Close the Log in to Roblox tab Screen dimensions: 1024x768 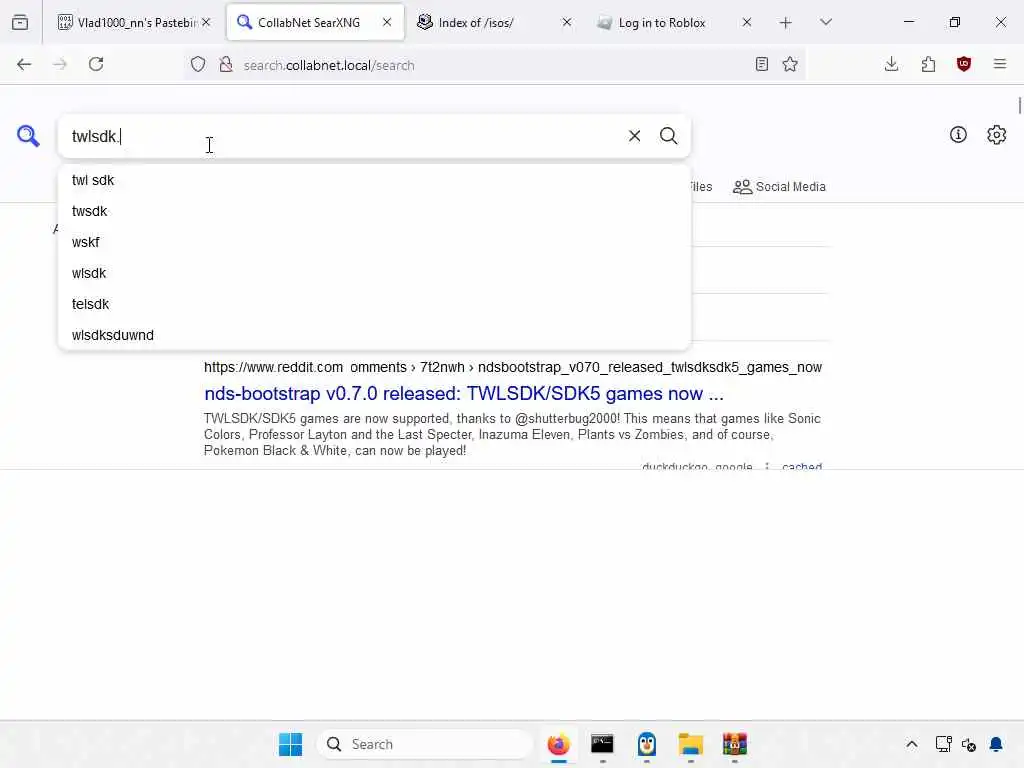pos(746,22)
